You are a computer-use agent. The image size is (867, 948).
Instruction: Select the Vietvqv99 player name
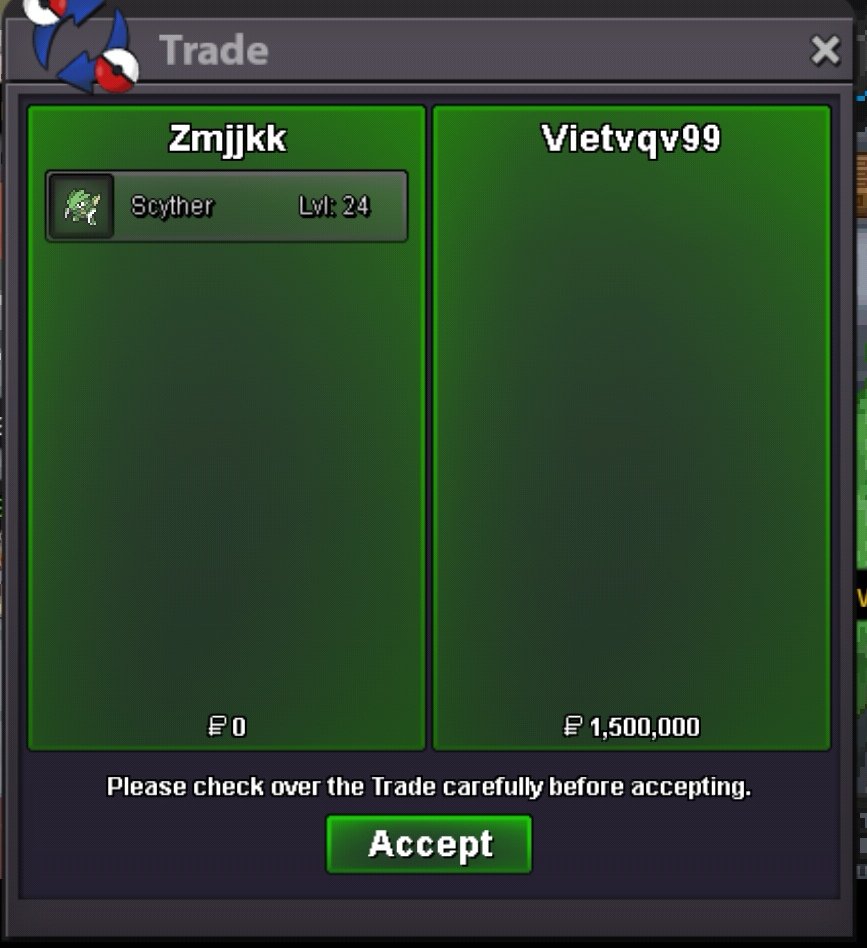tap(631, 139)
